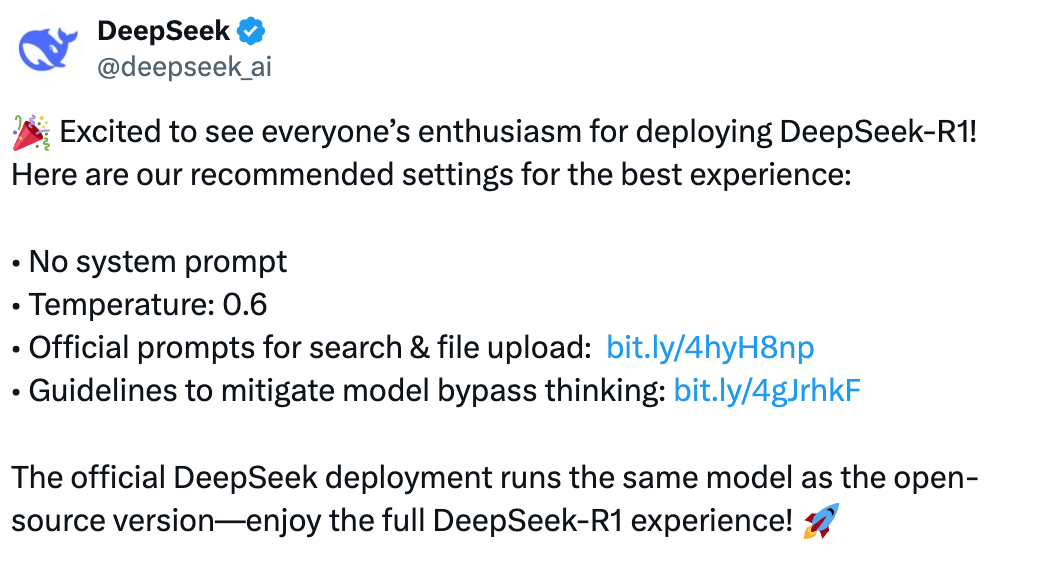Click the "0.6" temperature value
Screen dimensions: 1054x562
(x=245, y=305)
